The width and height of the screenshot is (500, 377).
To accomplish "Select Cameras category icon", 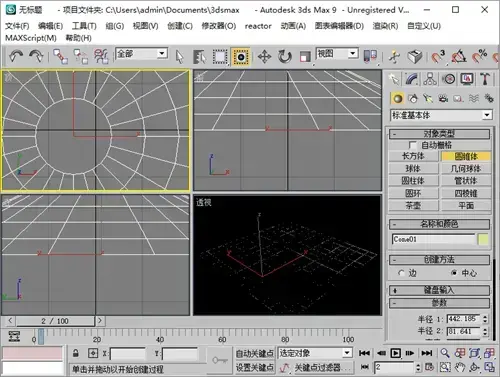I will (x=443, y=99).
